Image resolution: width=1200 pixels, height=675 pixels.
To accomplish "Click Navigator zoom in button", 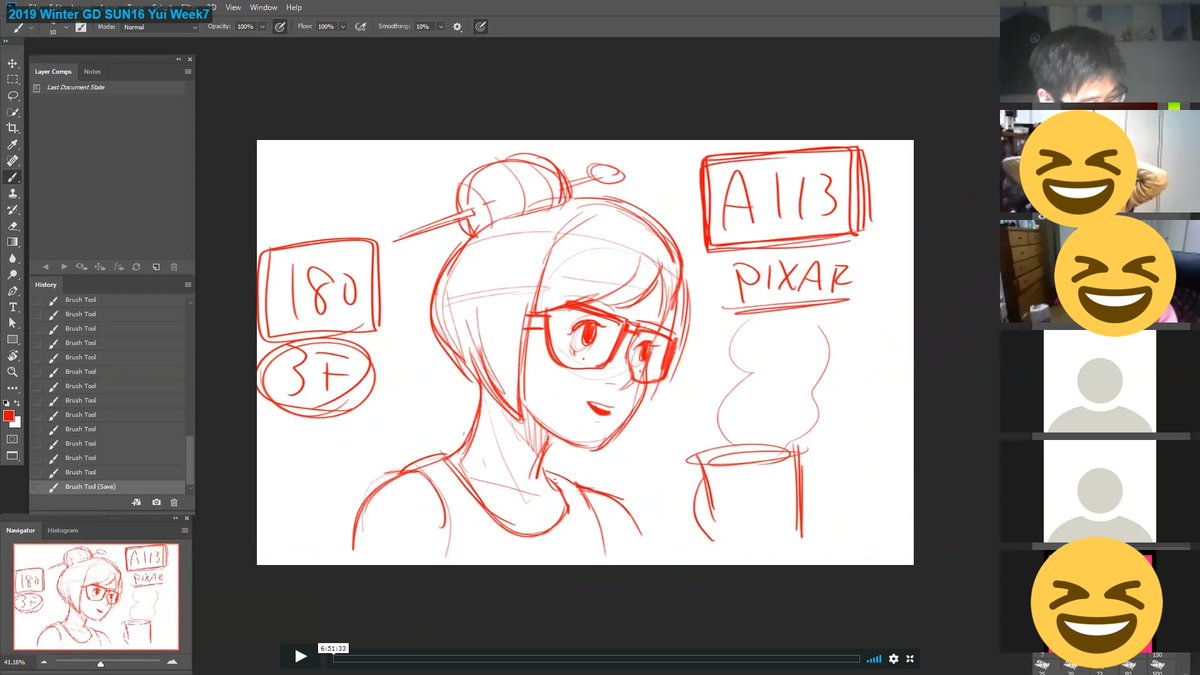I will coord(172,662).
